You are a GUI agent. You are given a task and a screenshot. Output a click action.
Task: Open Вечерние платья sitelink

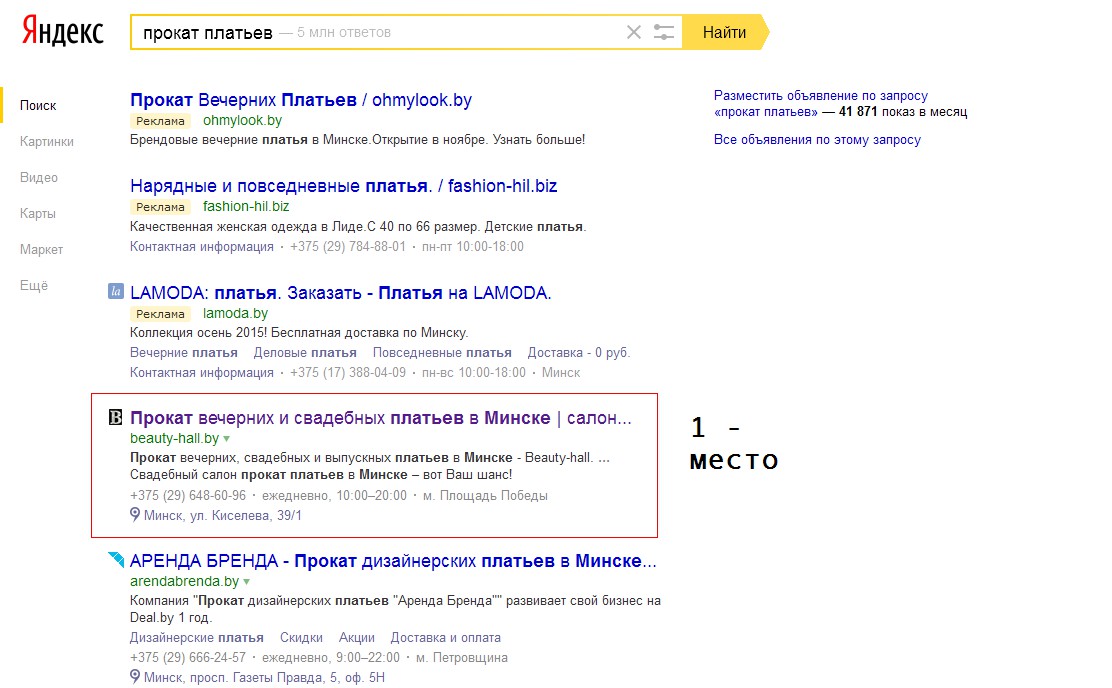(x=184, y=353)
